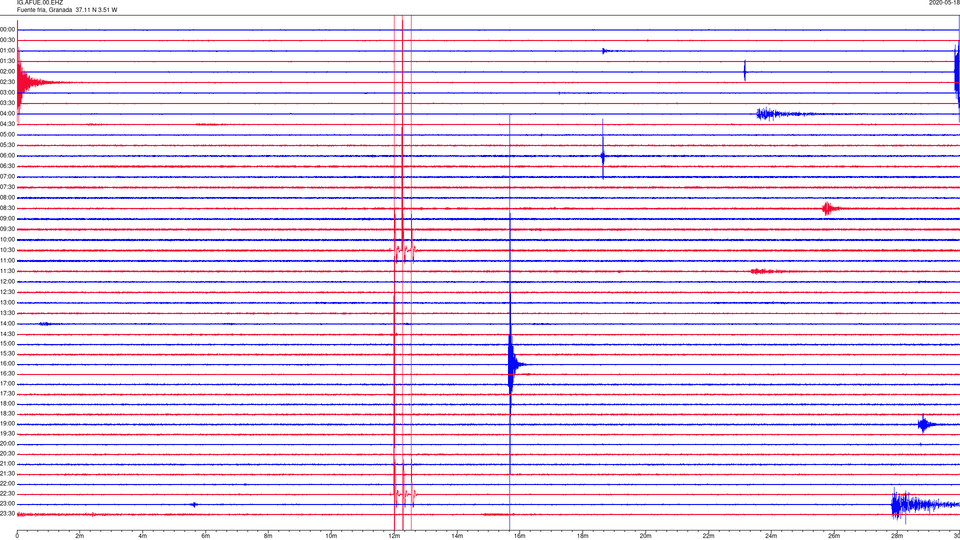Click the small blue event on 01:00 trace

click(x=606, y=51)
